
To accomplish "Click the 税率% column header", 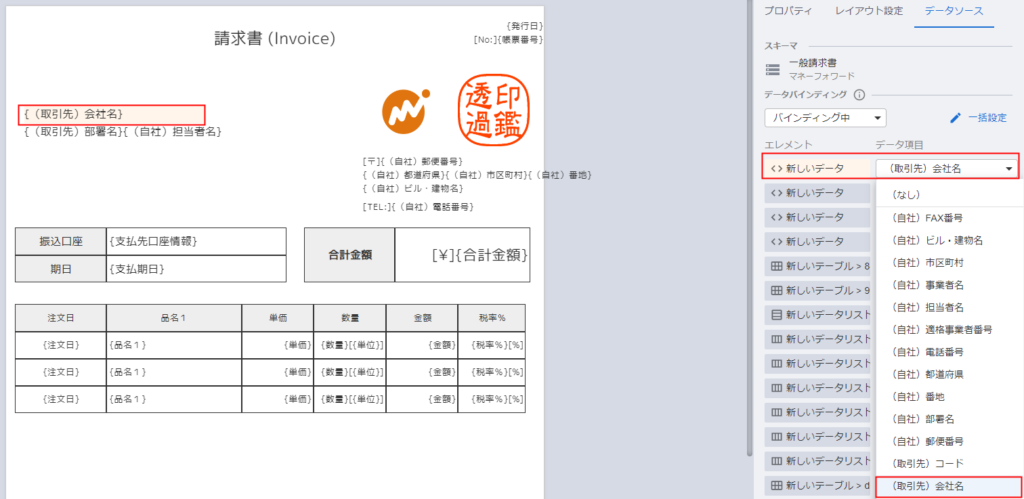I will click(x=492, y=317).
